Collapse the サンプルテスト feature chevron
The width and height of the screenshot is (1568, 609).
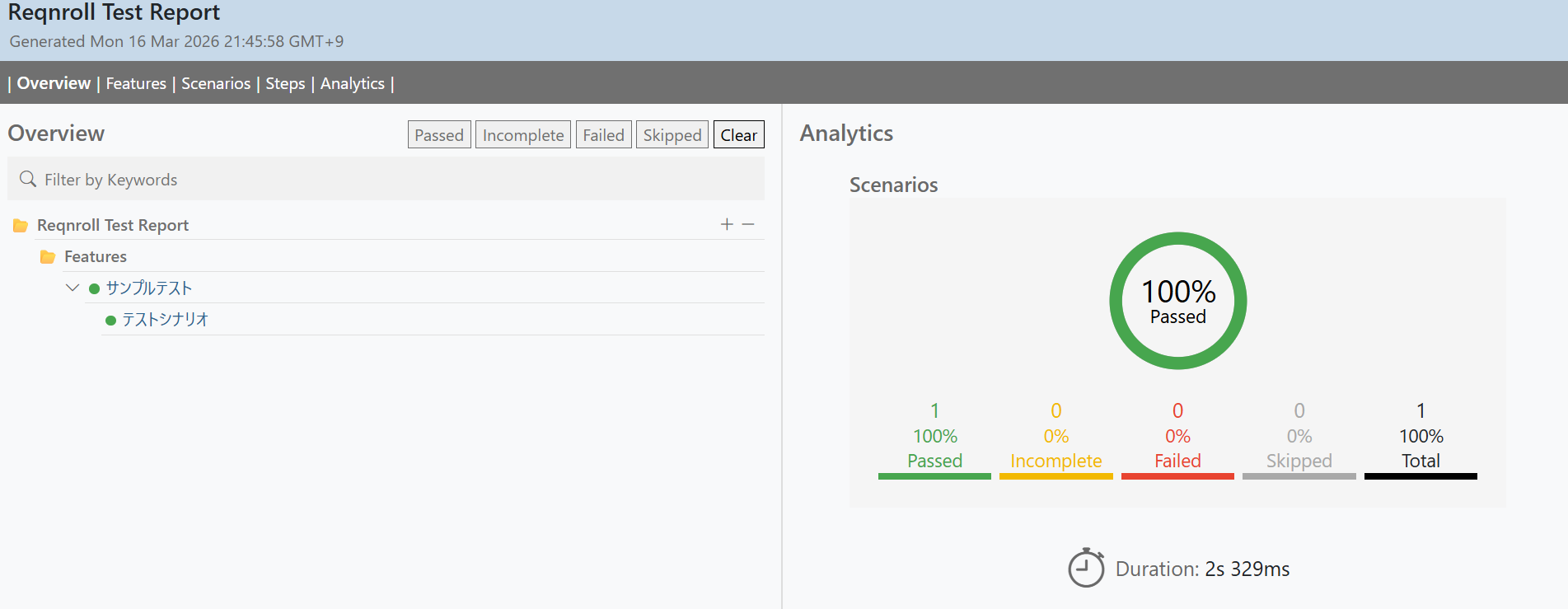(x=73, y=288)
